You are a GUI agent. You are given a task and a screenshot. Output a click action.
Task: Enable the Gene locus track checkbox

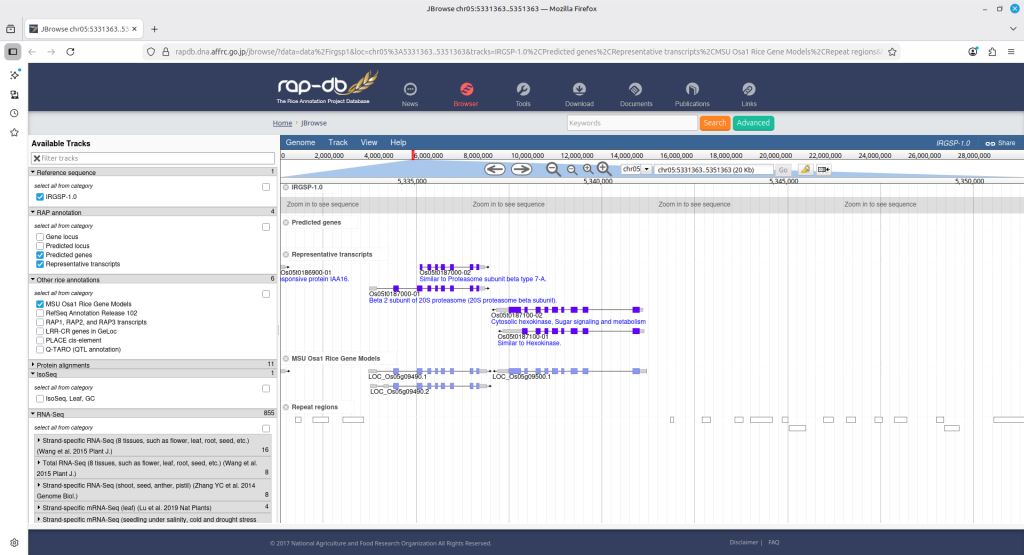(40, 236)
